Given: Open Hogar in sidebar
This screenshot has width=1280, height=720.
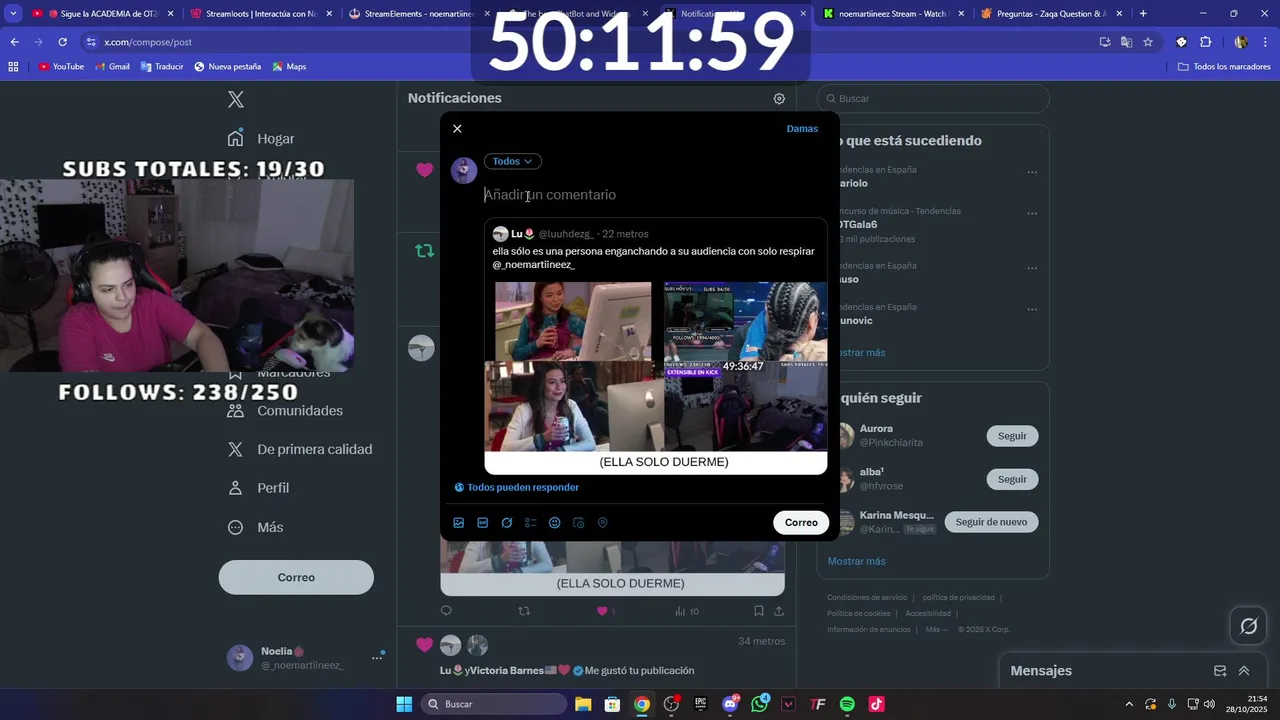Looking at the screenshot, I should coord(262,138).
